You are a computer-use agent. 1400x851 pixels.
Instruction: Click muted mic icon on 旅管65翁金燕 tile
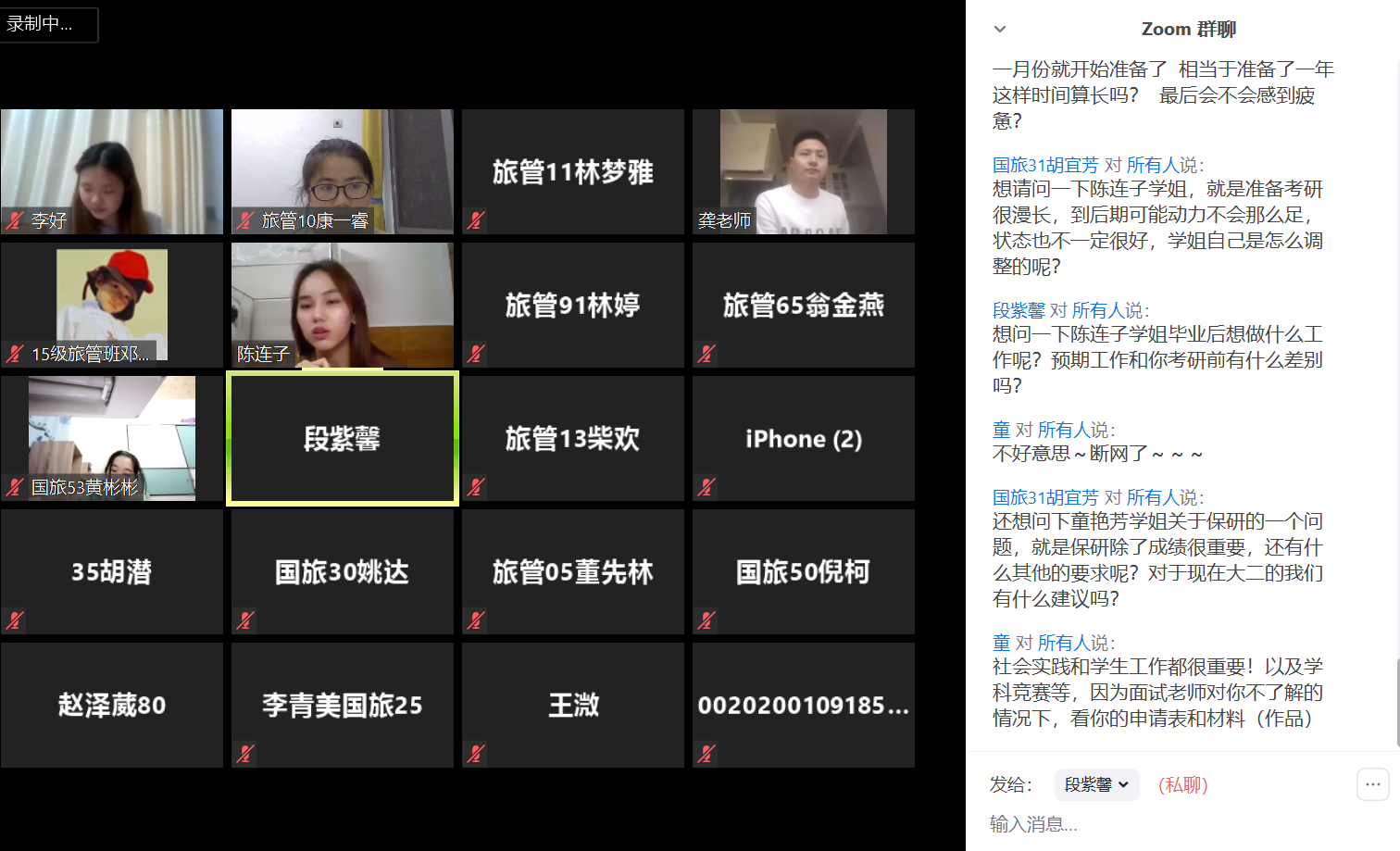706,354
